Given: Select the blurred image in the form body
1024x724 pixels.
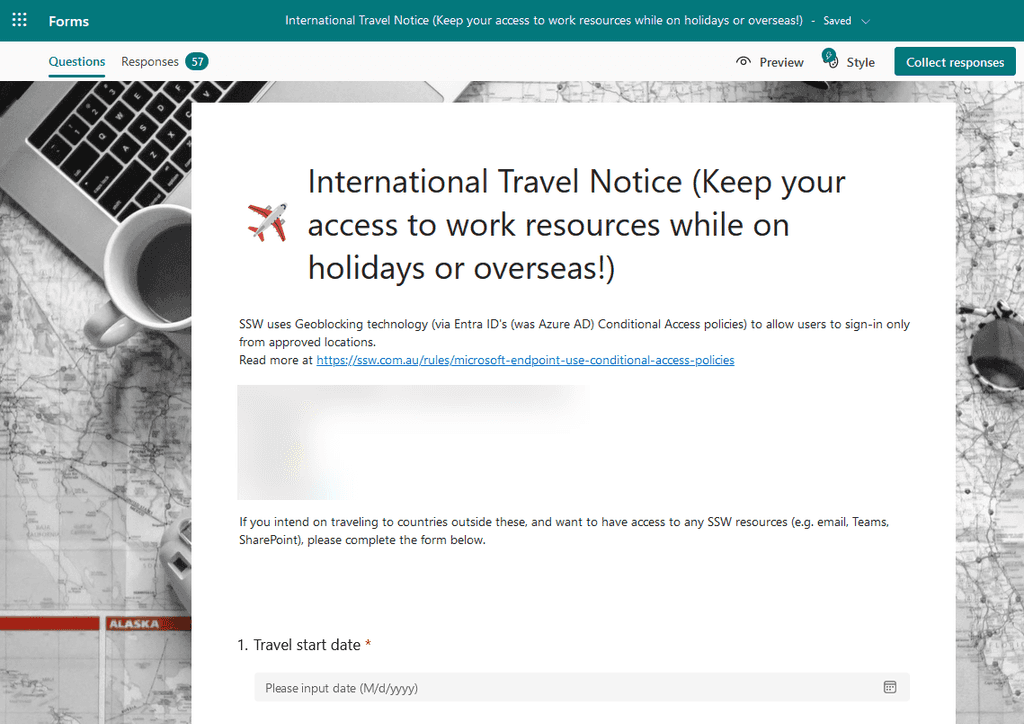Looking at the screenshot, I should coord(411,442).
